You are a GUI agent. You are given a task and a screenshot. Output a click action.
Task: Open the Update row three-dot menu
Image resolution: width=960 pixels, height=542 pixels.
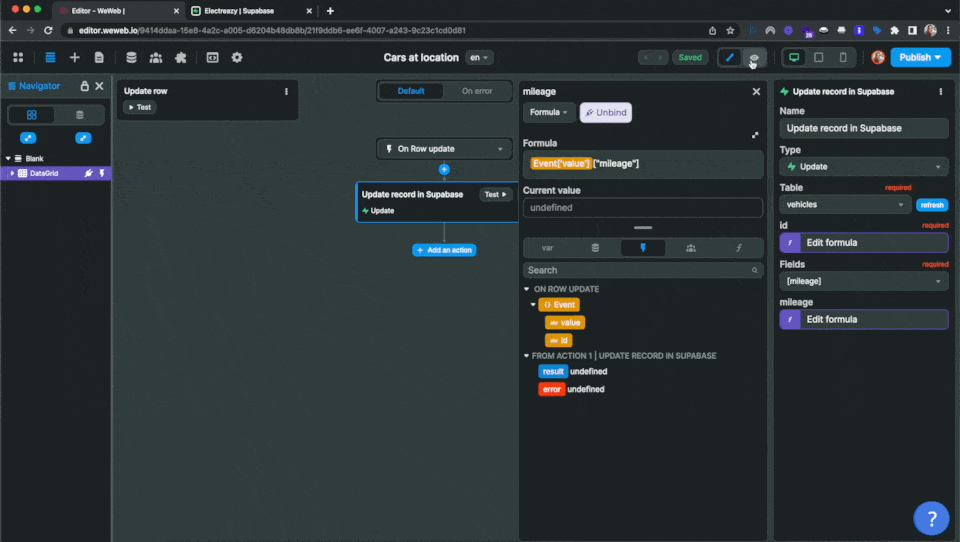(x=286, y=92)
